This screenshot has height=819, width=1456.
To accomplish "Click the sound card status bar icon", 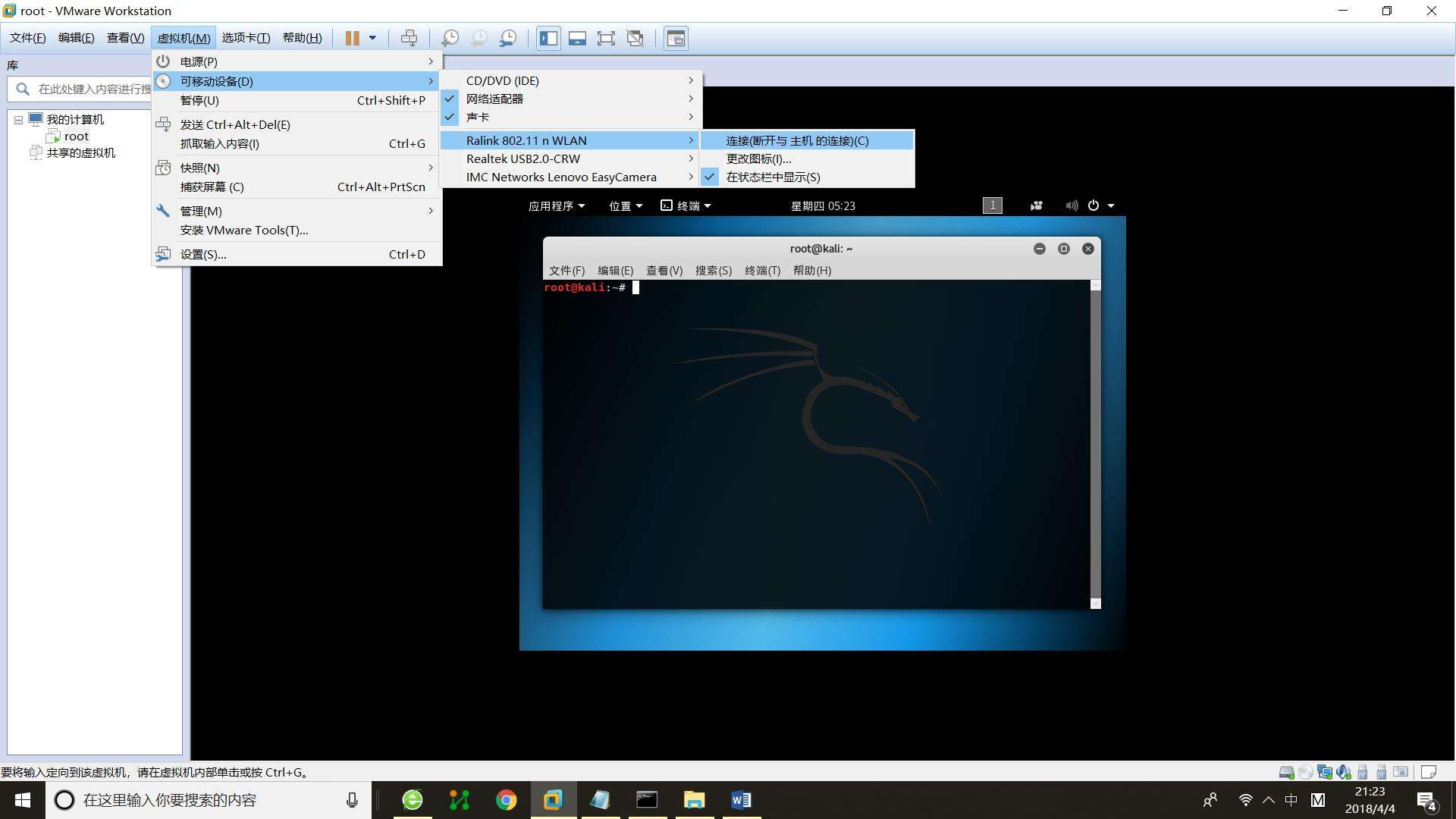I will coord(1344,772).
